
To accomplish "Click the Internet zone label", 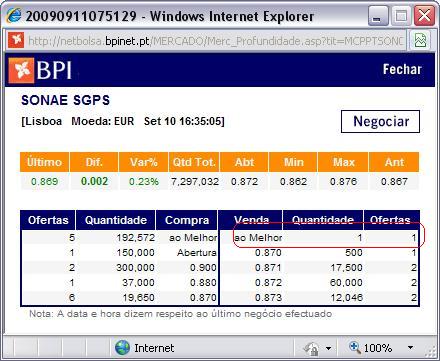I will click(x=154, y=348).
